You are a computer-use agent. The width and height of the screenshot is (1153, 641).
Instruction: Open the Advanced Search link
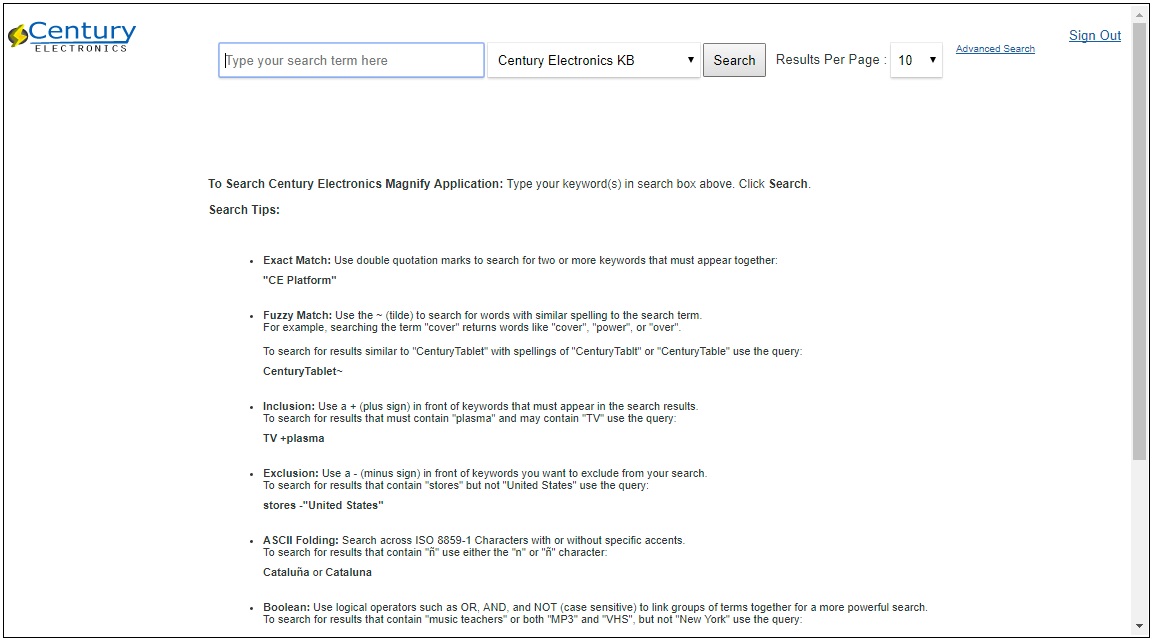point(995,49)
